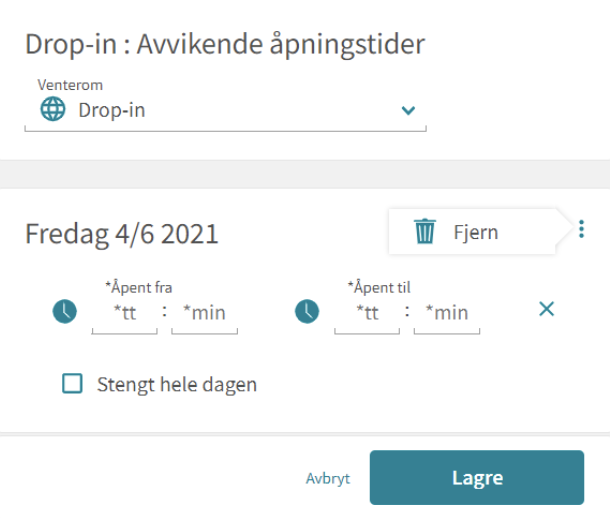Click the Lagre save button

(x=477, y=478)
